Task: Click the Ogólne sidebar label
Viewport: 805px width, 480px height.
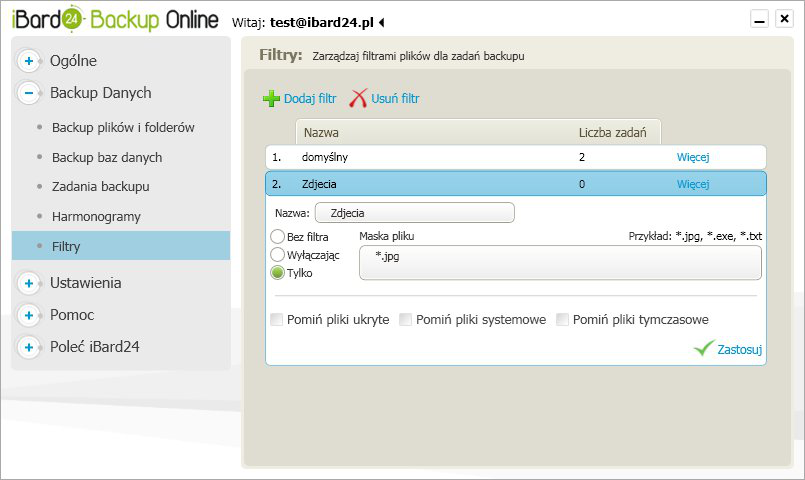Action: (73, 61)
